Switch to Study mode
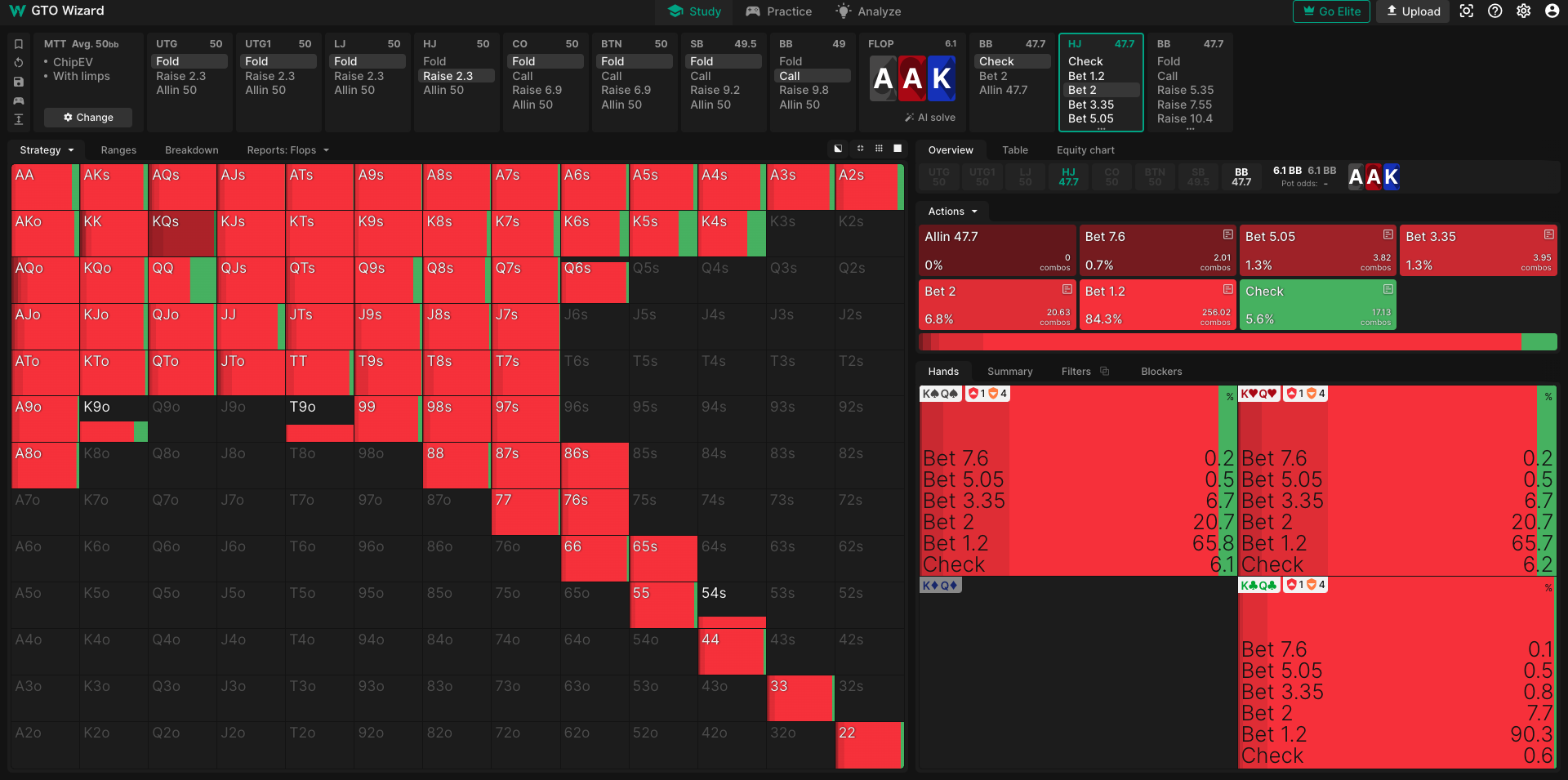1568x780 pixels. pyautogui.click(x=694, y=11)
